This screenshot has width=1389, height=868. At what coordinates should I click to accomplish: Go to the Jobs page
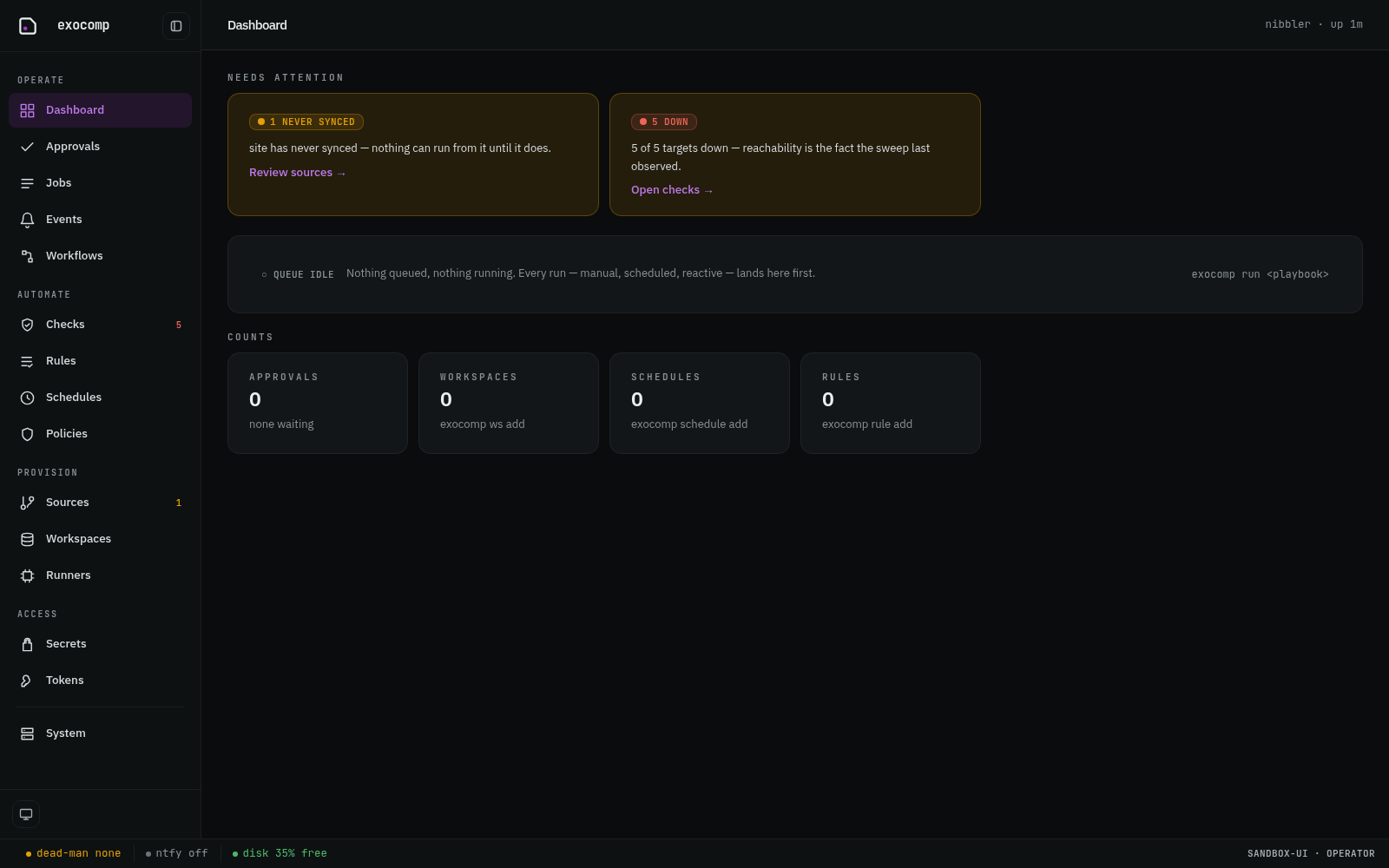101,183
